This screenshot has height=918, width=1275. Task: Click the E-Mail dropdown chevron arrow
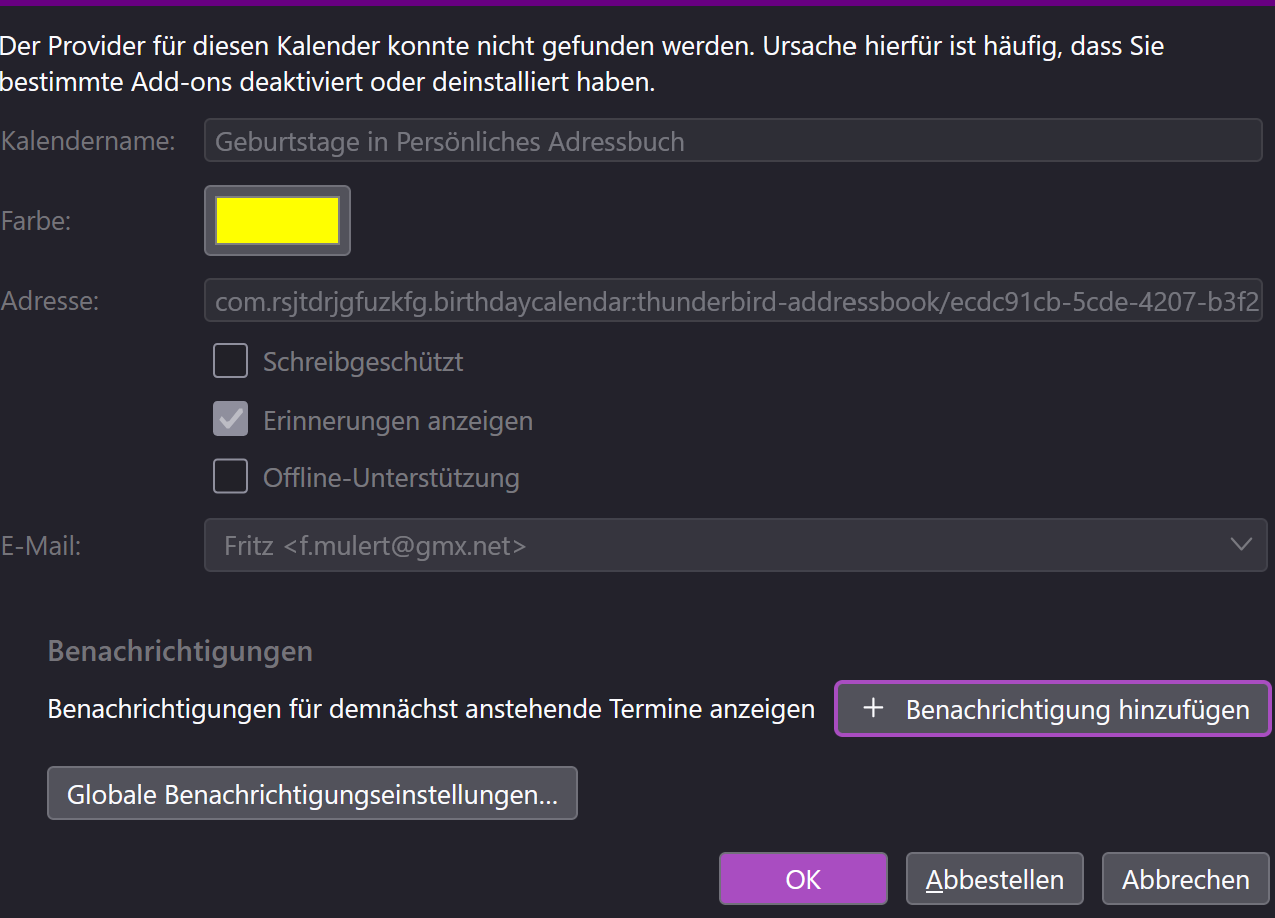click(1241, 545)
